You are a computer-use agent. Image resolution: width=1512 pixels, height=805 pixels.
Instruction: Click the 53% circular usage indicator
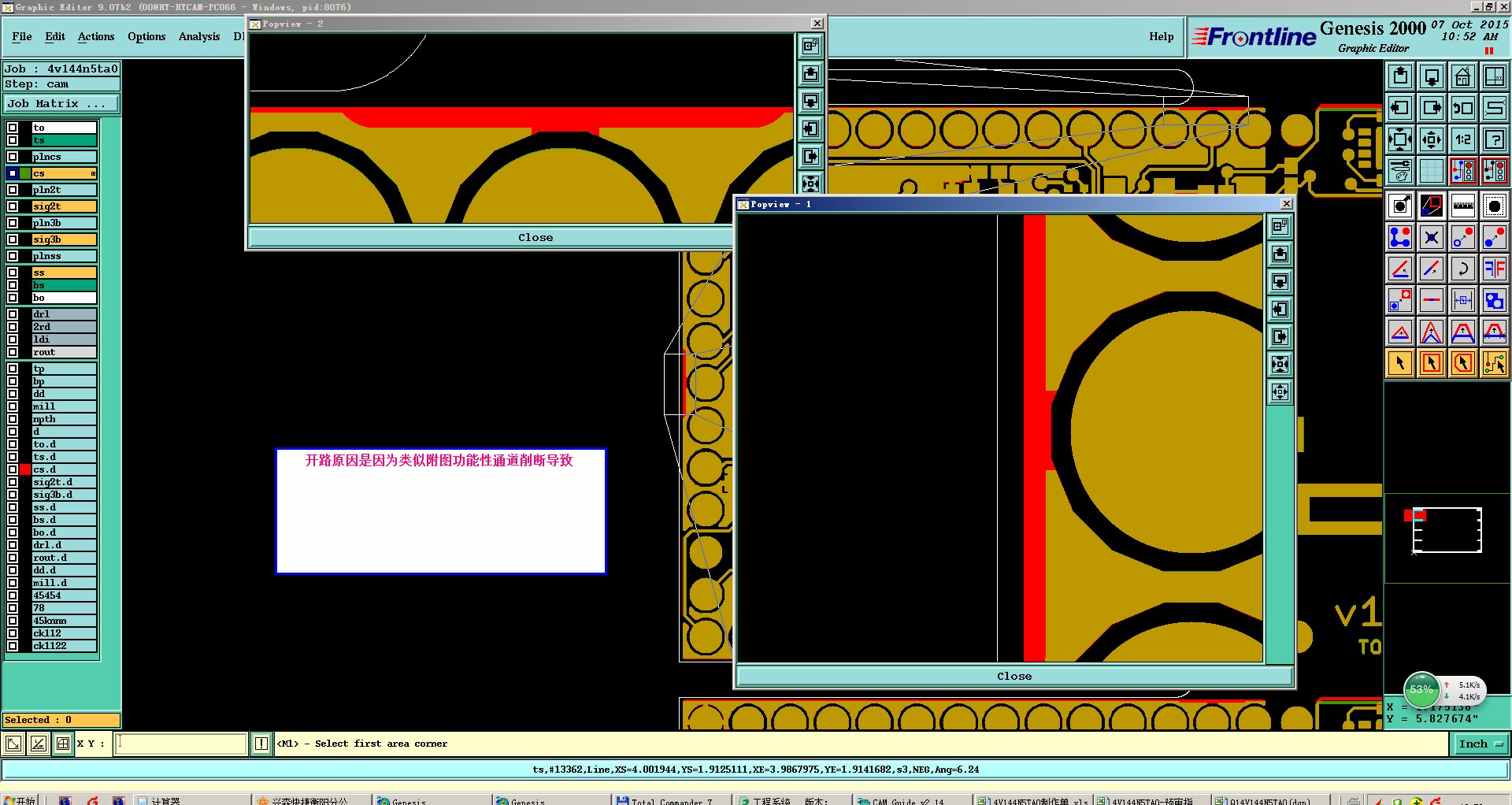pos(1421,690)
